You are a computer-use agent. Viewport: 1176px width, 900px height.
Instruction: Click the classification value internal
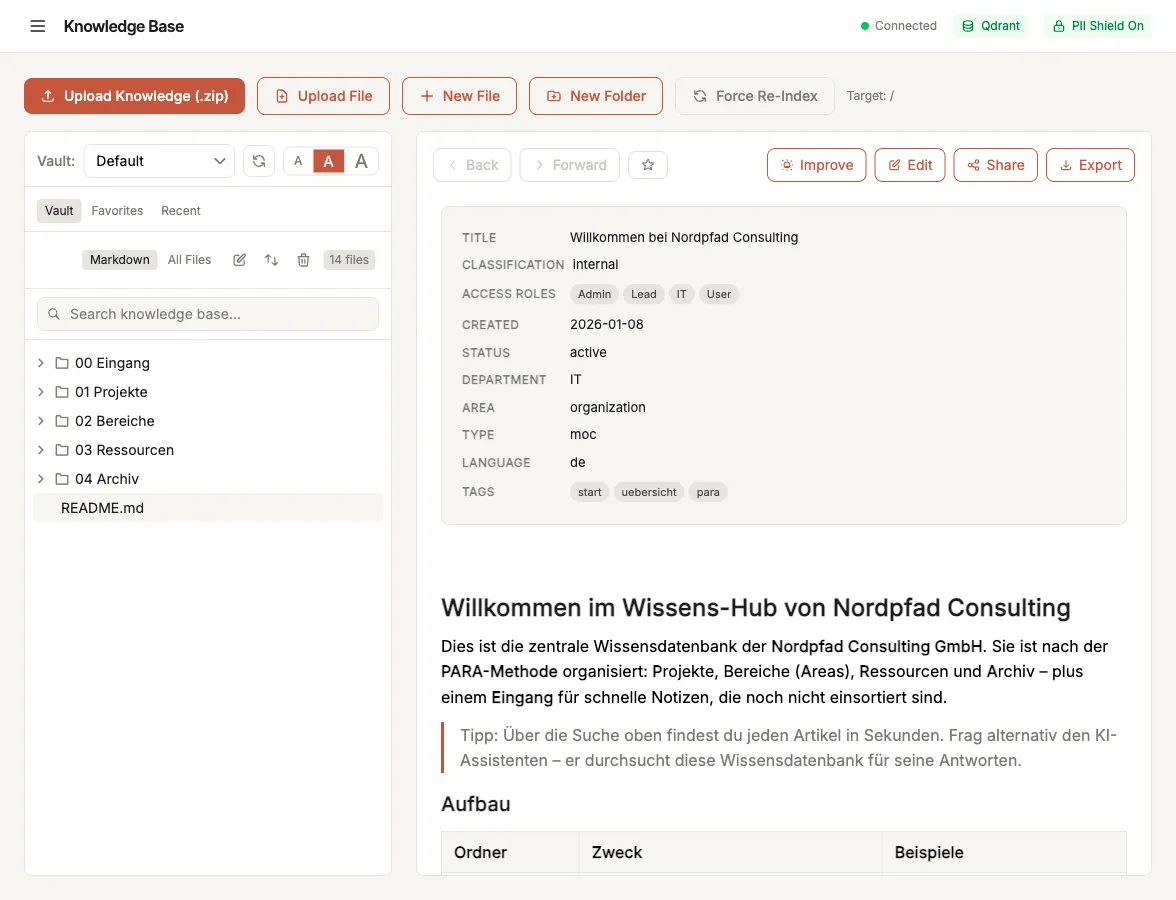coord(596,265)
